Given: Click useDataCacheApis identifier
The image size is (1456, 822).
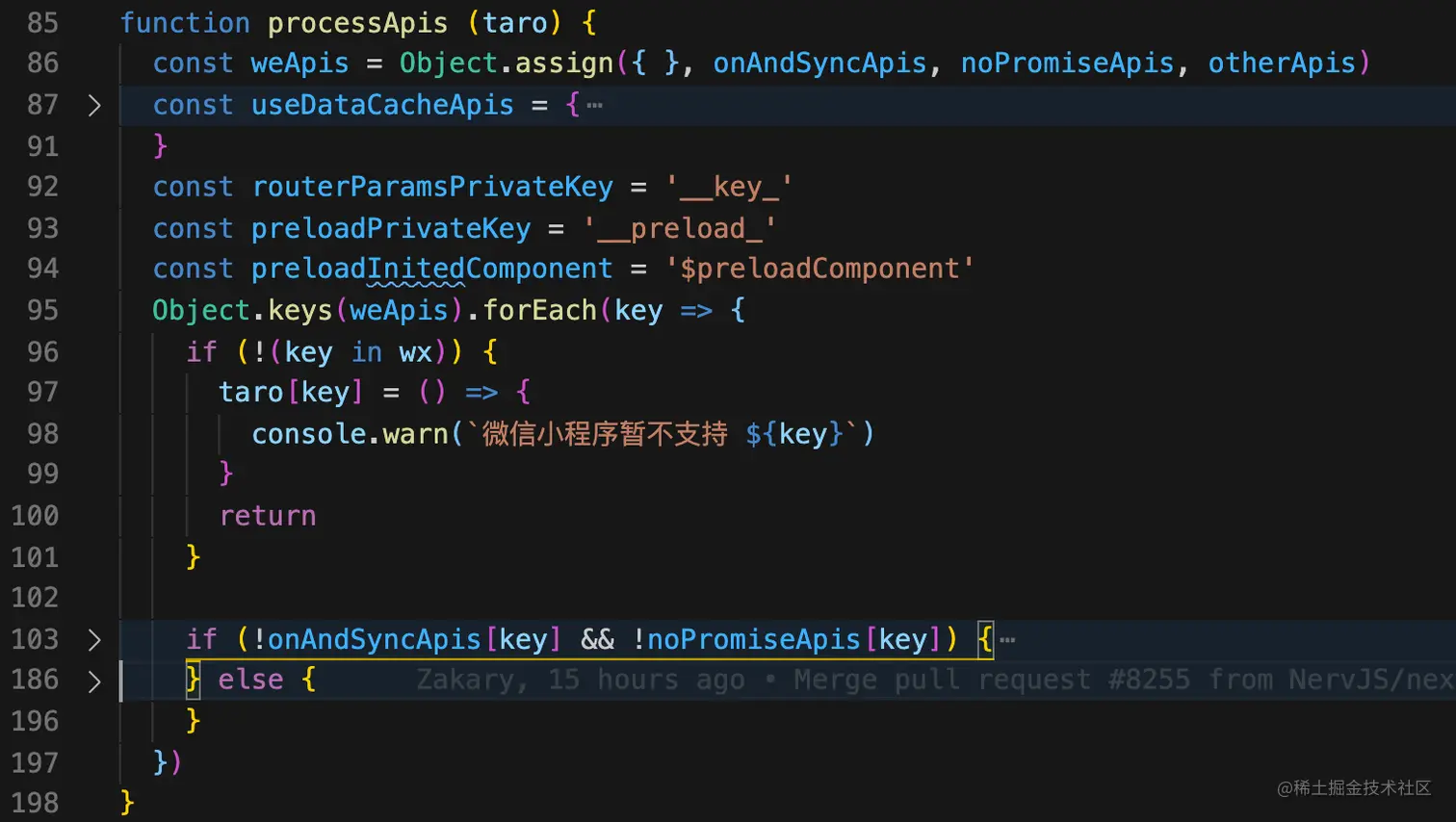Looking at the screenshot, I should (x=382, y=105).
